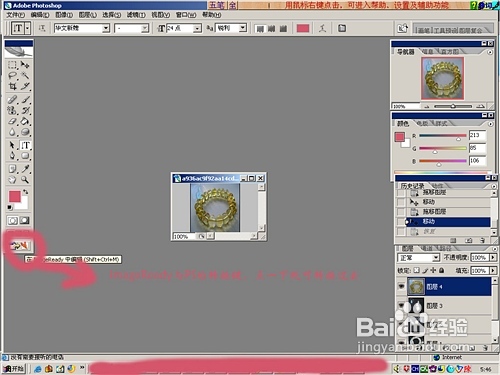The width and height of the screenshot is (500, 375).
Task: Select the Shape tool
Action: pos(25,156)
